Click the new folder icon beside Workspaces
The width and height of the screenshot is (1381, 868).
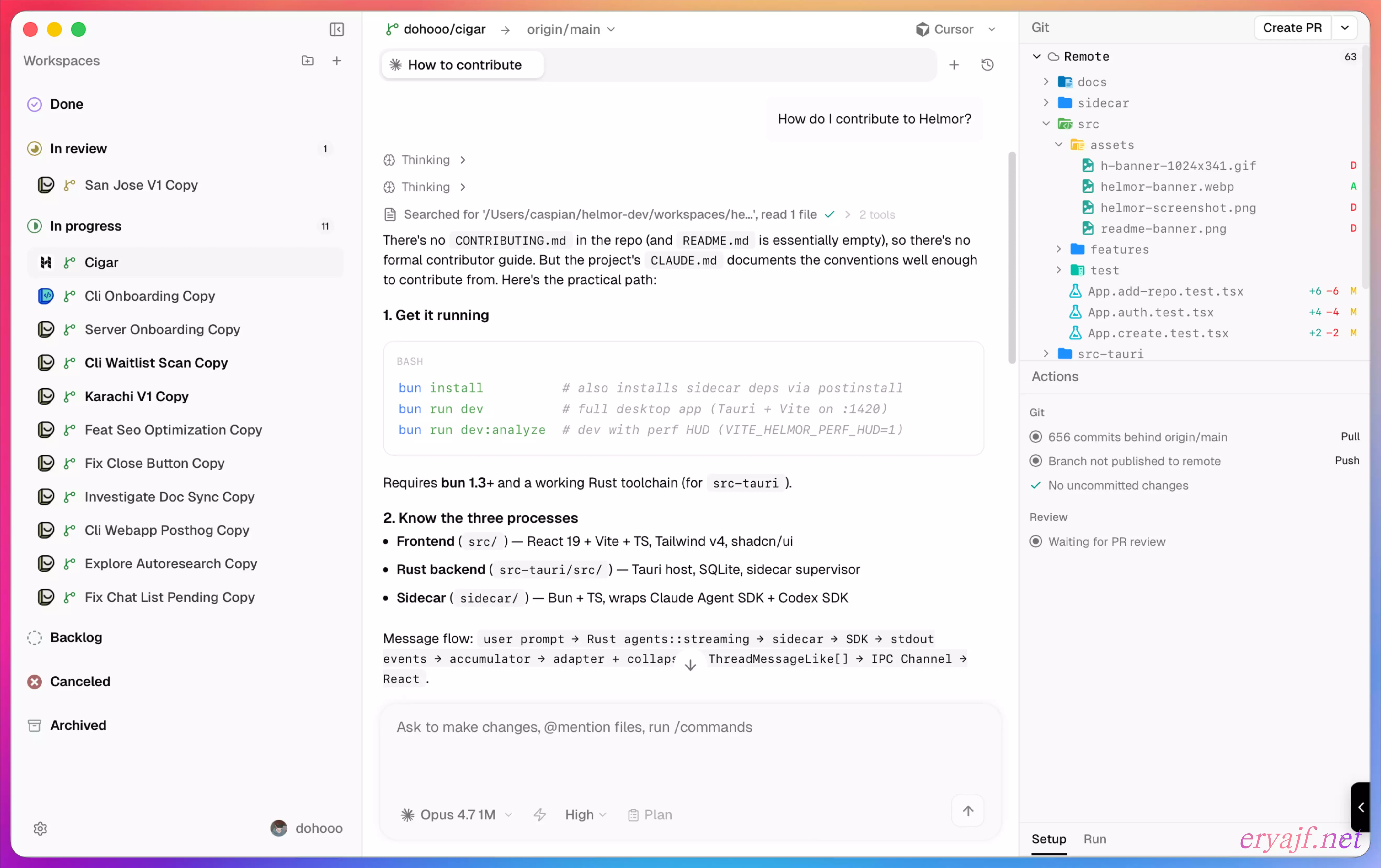[x=307, y=61]
